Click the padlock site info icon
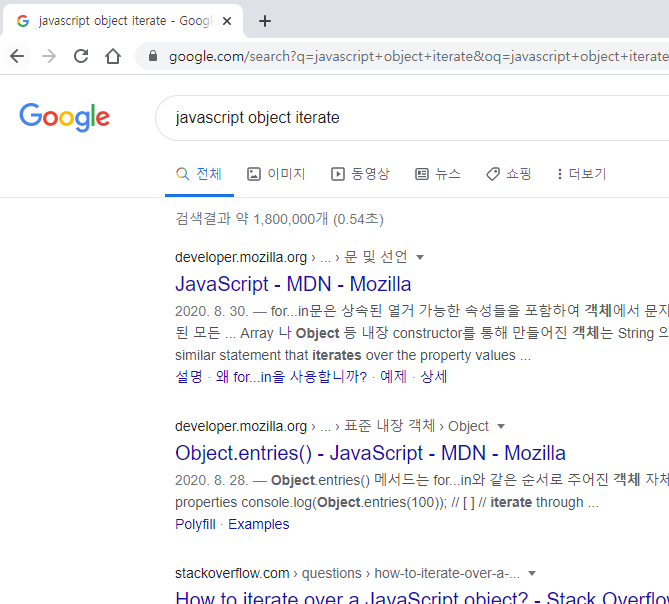Image resolution: width=669 pixels, height=604 pixels. click(153, 56)
